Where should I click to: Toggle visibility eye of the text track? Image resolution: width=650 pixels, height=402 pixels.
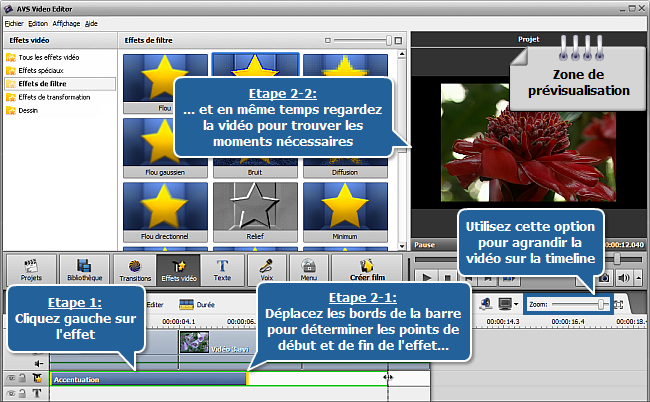(11, 393)
